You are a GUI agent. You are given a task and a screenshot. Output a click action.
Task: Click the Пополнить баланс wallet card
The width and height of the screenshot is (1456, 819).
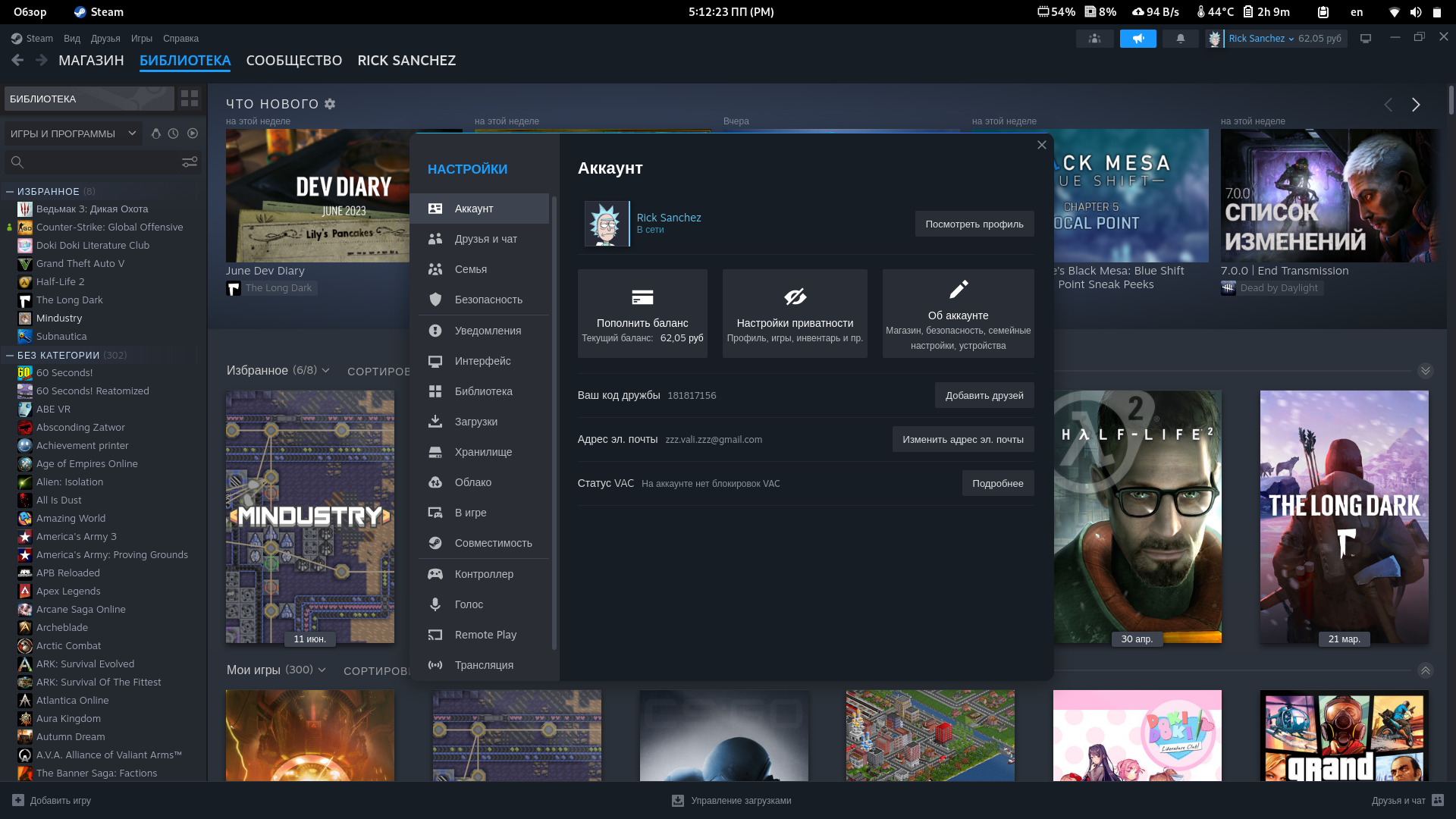(x=642, y=313)
